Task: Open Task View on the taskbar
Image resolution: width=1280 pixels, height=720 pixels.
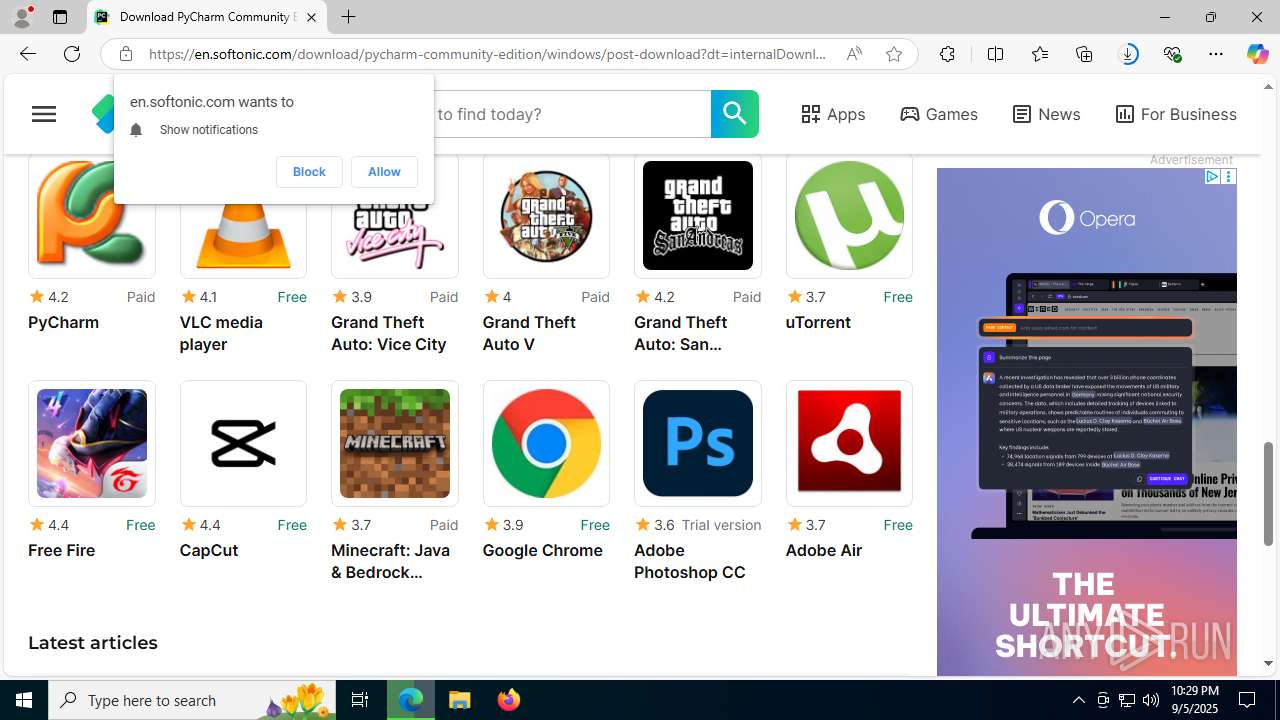Action: point(360,700)
